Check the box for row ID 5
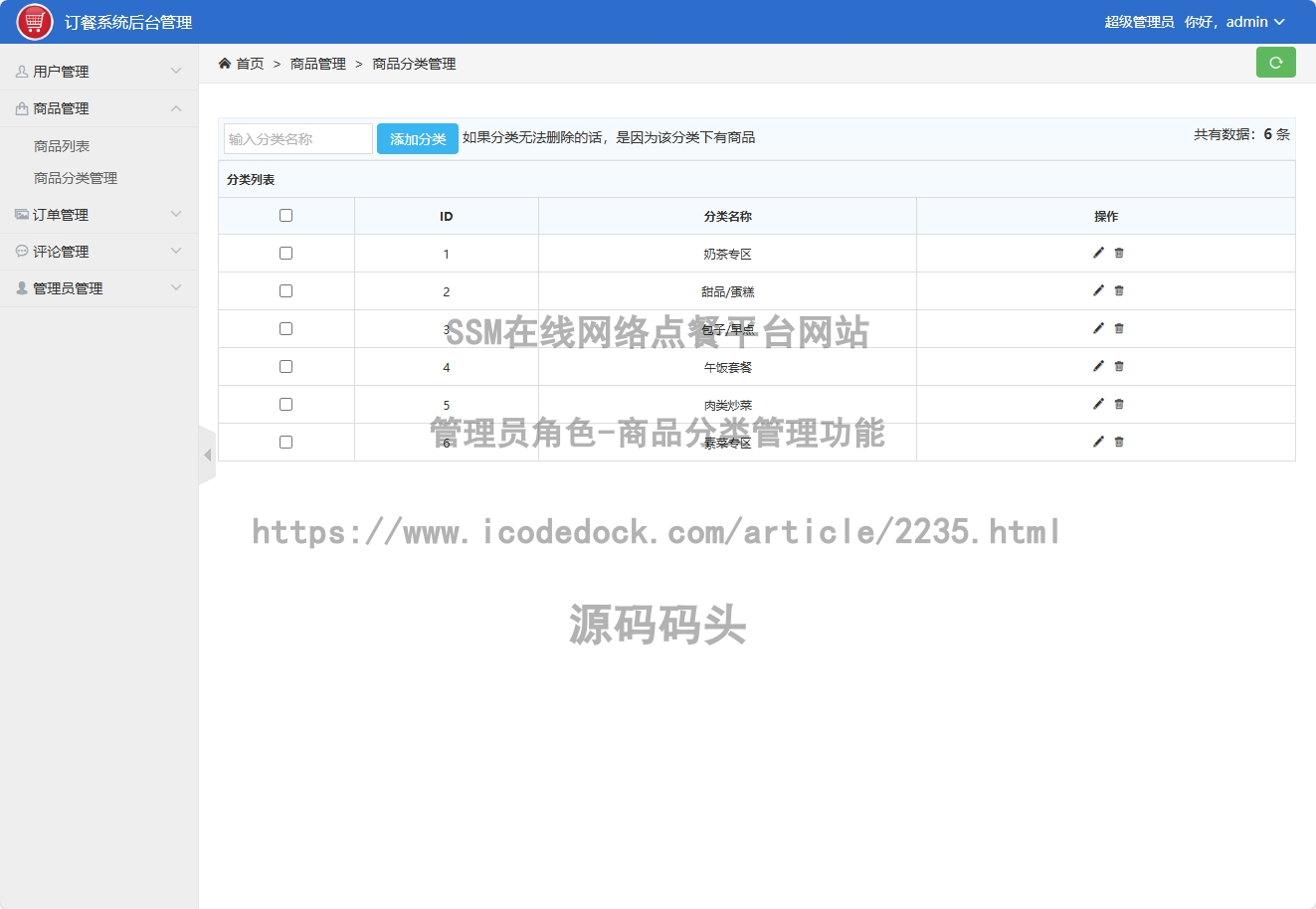Viewport: 1316px width, 909px height. point(285,405)
